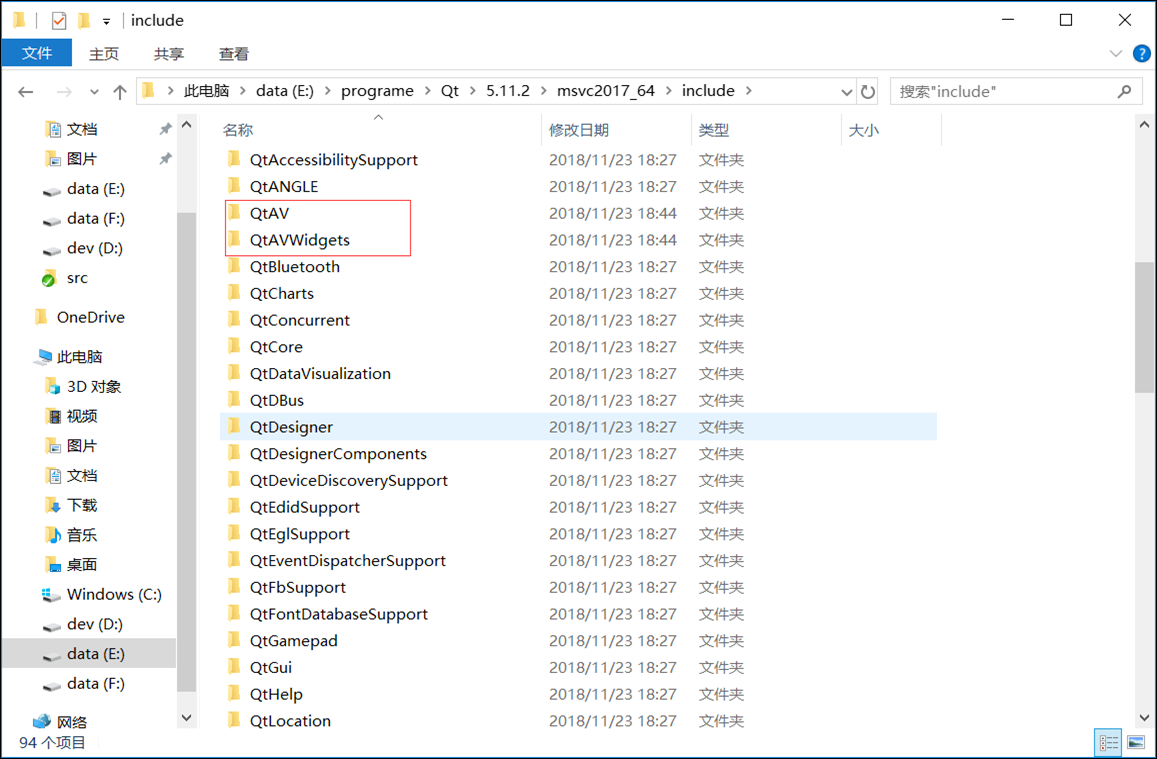Switch to details view icon in status bar
The image size is (1157, 759).
(x=1108, y=742)
